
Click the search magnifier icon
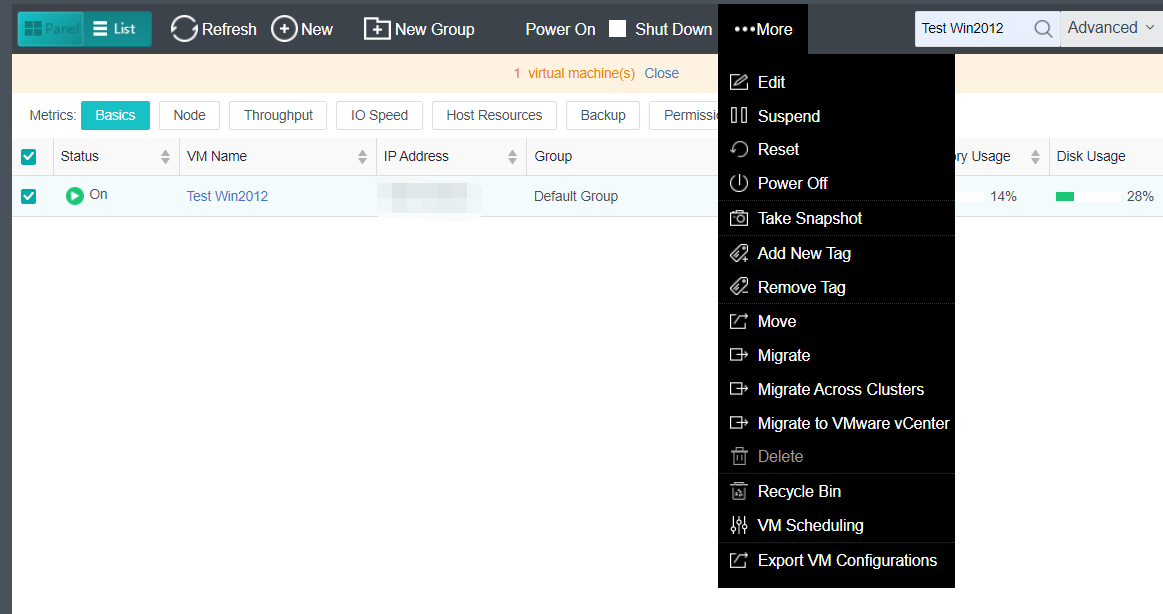tap(1043, 29)
